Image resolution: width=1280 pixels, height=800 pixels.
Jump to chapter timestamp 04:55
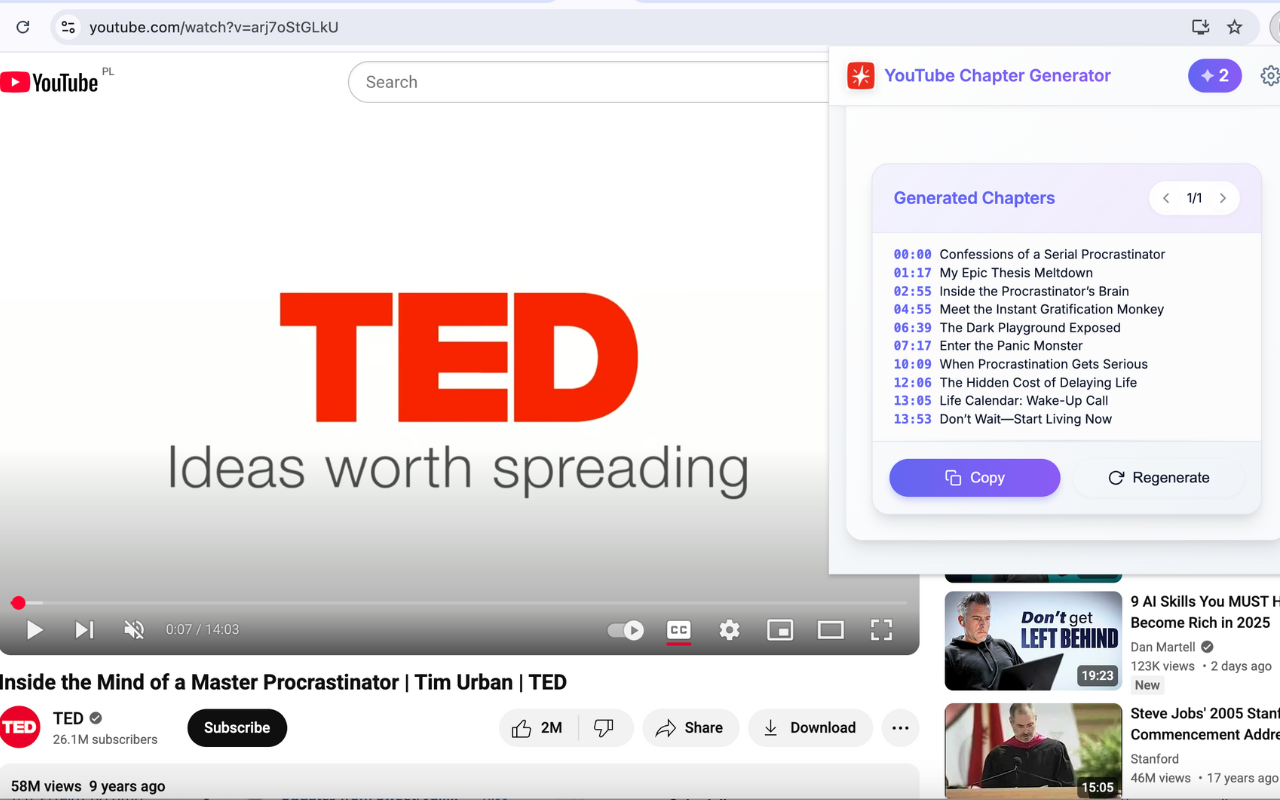912,310
